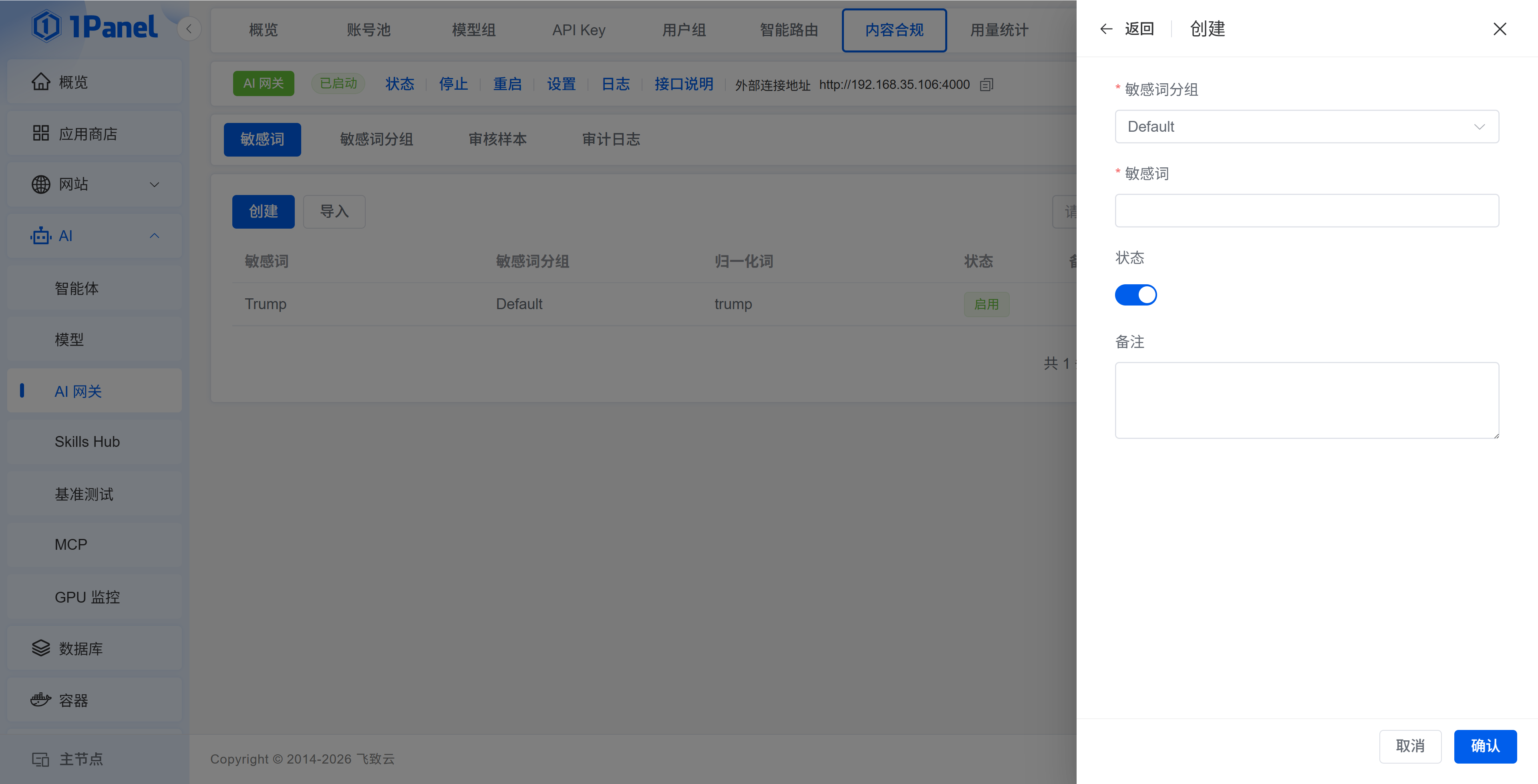Screen dimensions: 1538x784
Task: Click the 返回 link in drawer
Action: coord(1139,29)
